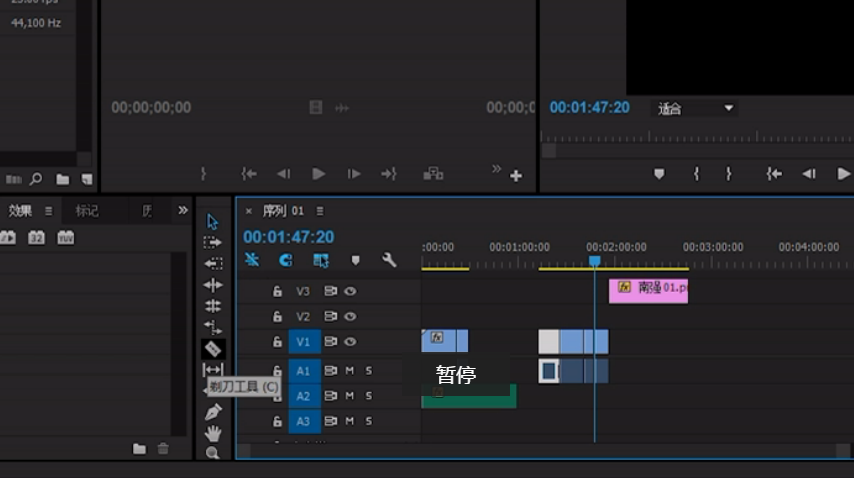Select the Track Select Forward tool
The height and width of the screenshot is (478, 854).
click(212, 242)
